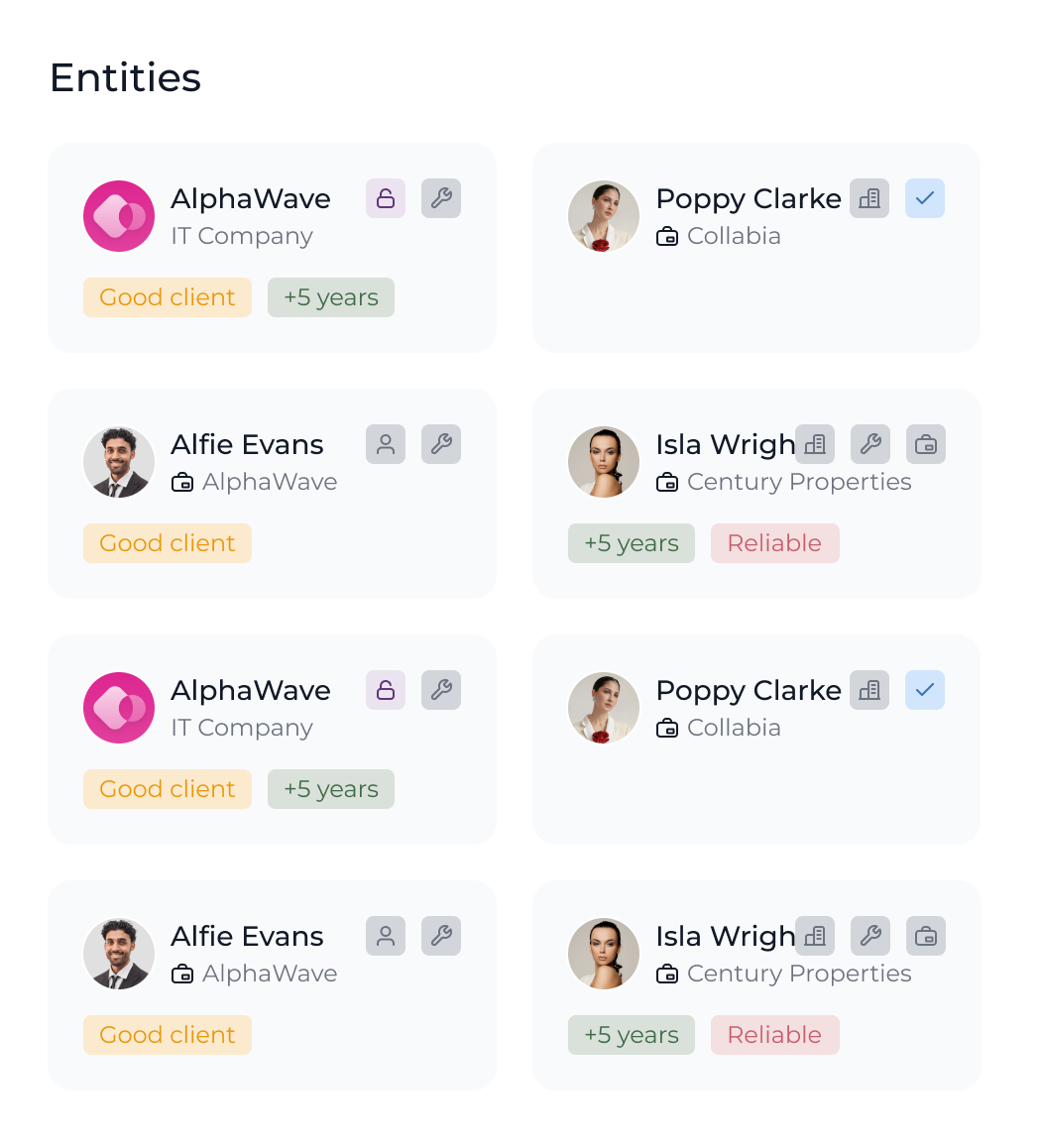The image size is (1041, 1148).
Task: Open the first Poppy Clarke name link
Action: [749, 198]
